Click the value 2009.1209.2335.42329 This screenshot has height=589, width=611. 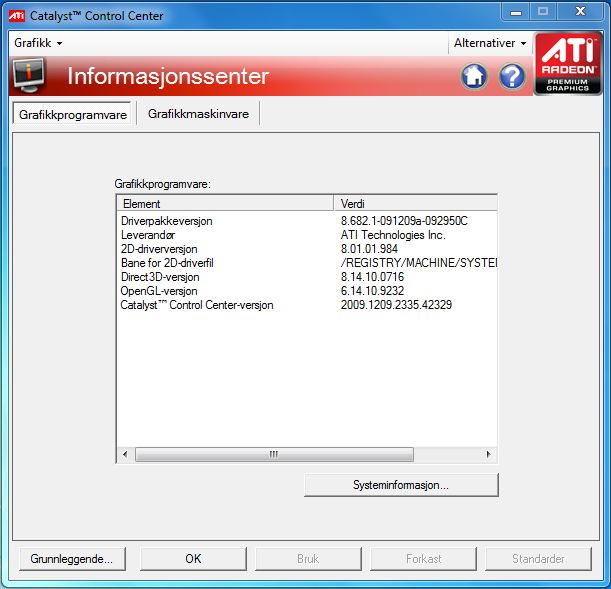coord(396,305)
